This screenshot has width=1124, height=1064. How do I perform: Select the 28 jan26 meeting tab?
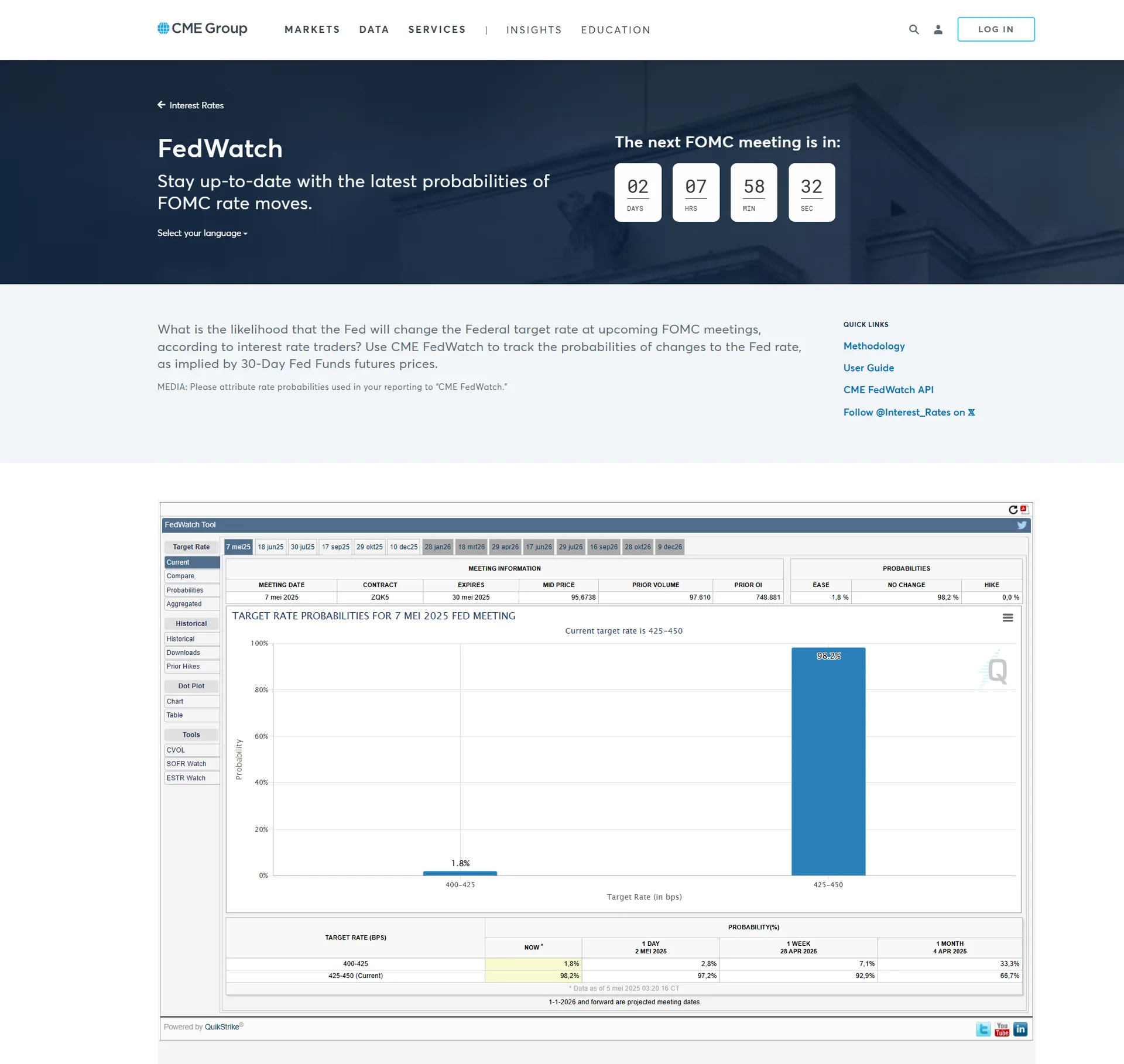click(x=438, y=547)
